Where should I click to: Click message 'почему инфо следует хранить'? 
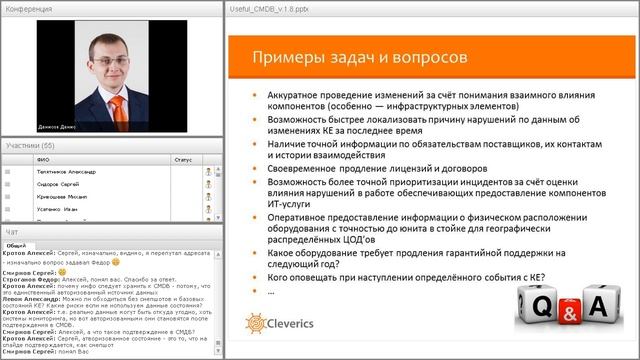107,289
